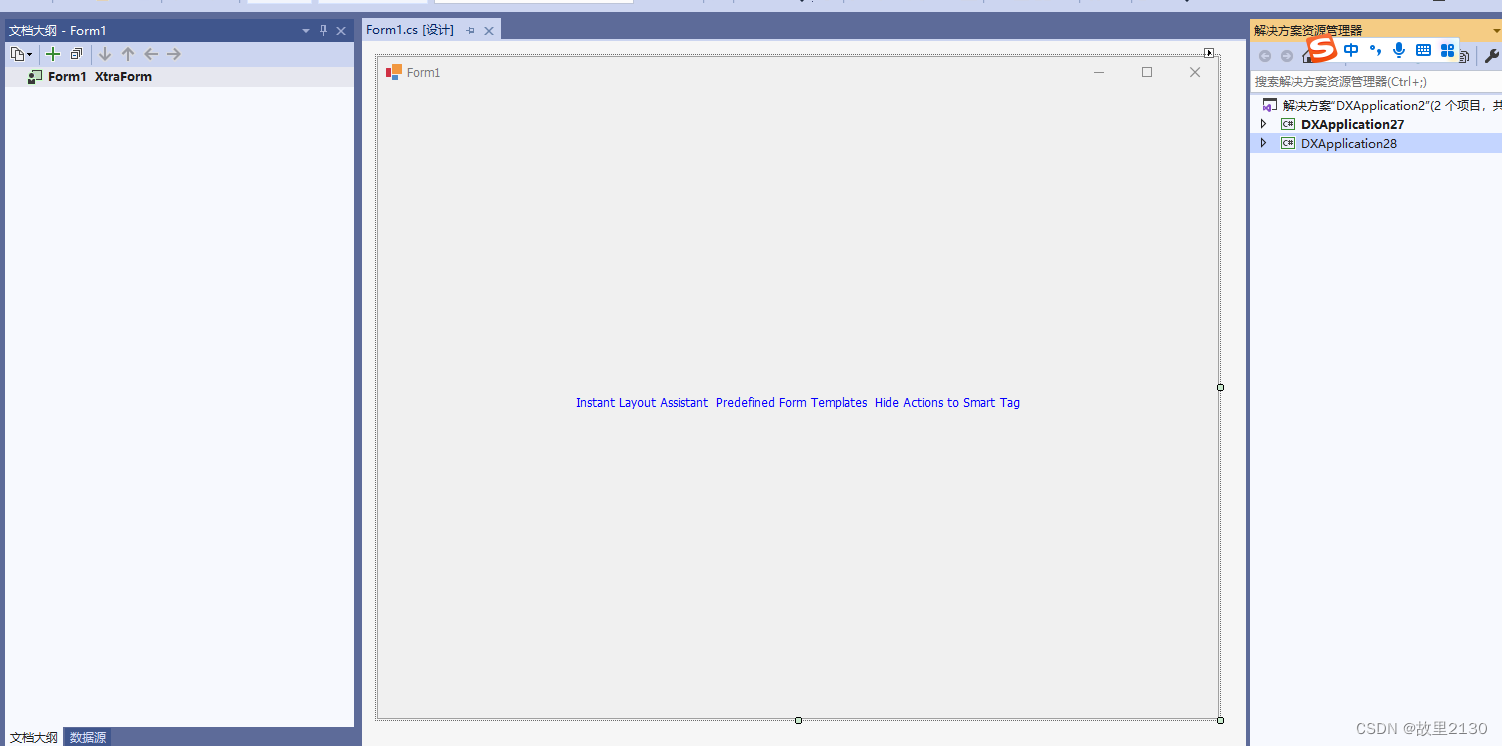This screenshot has width=1502, height=746.
Task: Click the voice input microphone on Sogou toolbar
Action: coord(1398,50)
